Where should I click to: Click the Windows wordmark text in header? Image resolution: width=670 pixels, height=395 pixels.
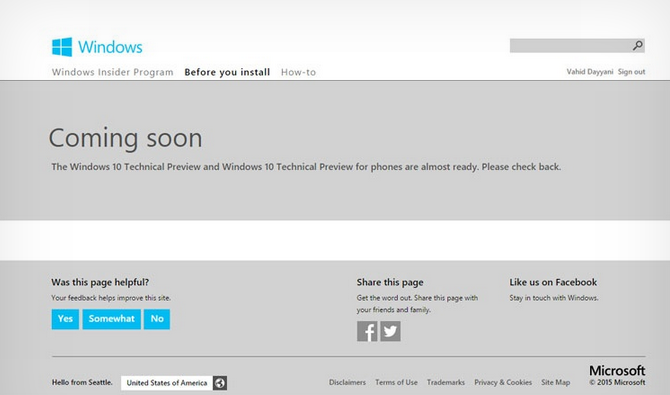point(110,47)
